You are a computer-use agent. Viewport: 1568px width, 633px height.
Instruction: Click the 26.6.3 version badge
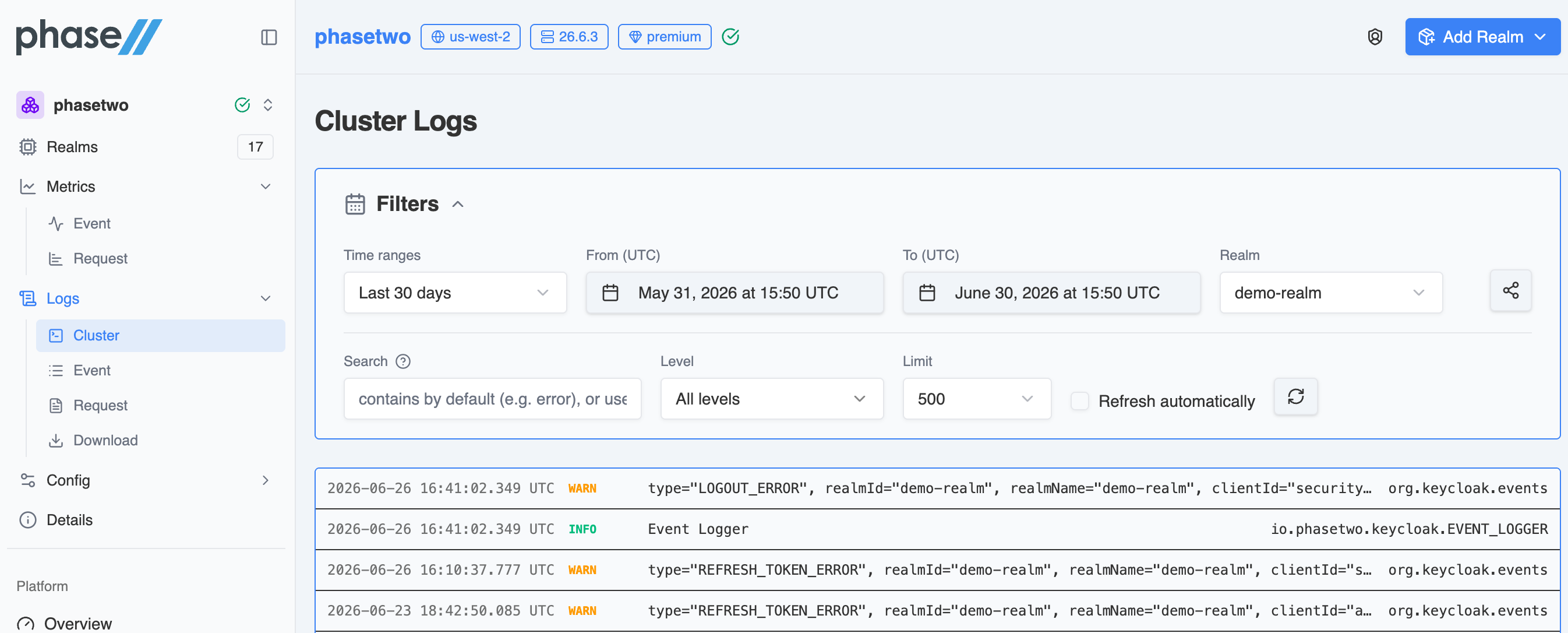coord(568,37)
